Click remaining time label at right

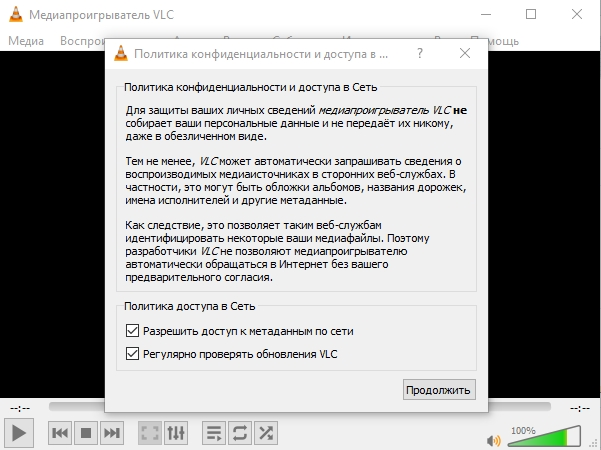click(580, 408)
